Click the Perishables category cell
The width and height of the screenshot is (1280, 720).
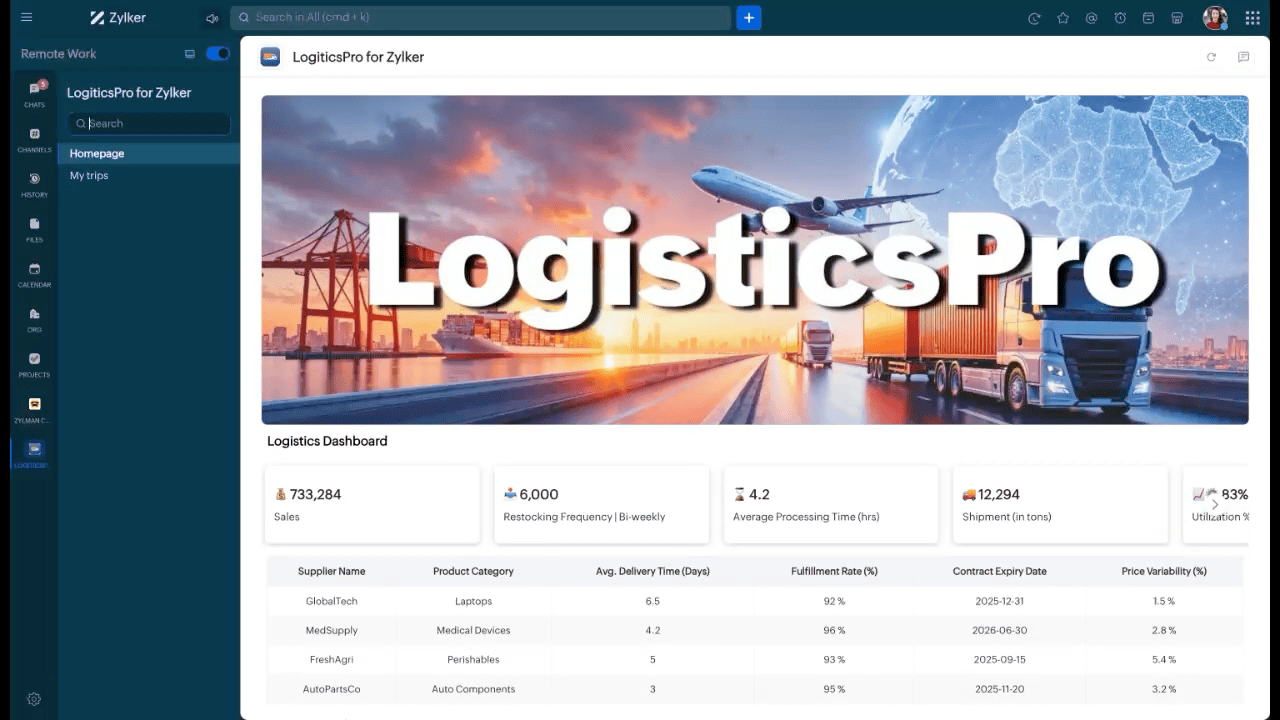[x=473, y=659]
